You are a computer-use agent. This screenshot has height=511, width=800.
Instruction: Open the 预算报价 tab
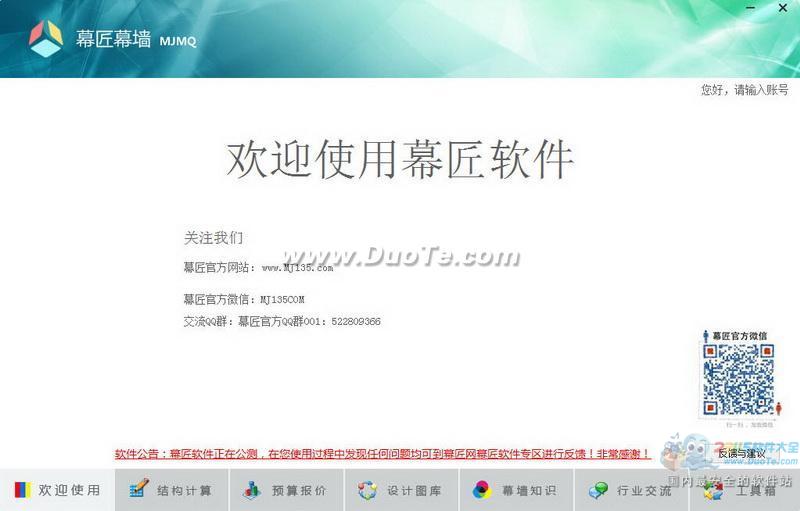coord(287,490)
